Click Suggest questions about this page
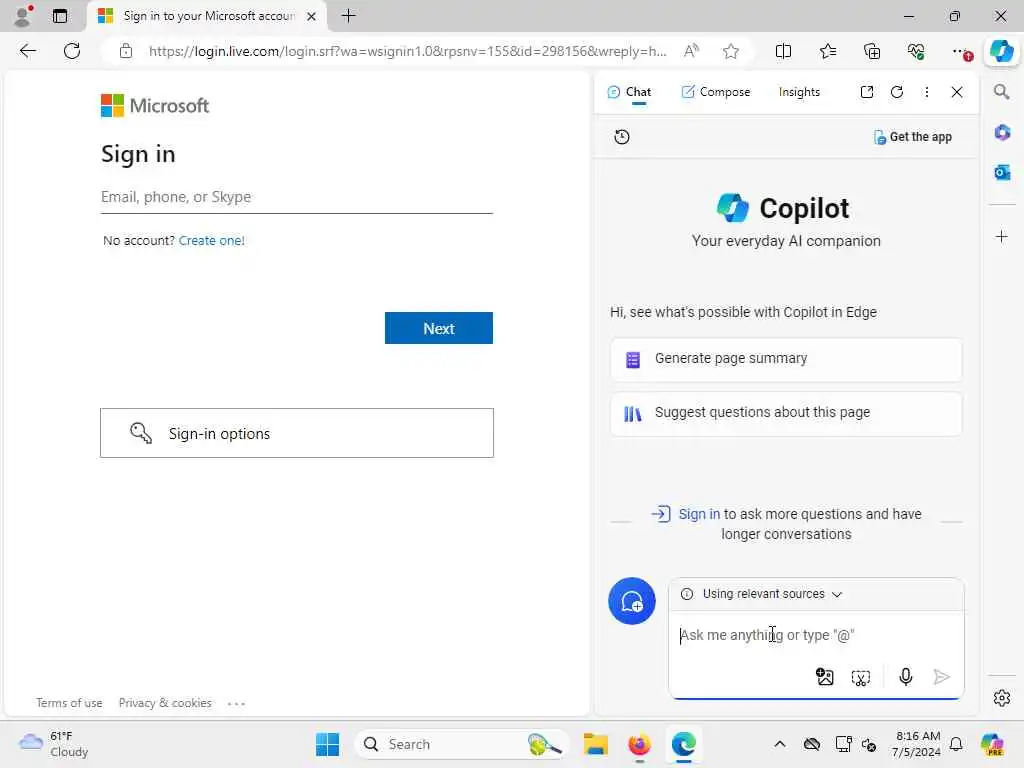 point(786,413)
